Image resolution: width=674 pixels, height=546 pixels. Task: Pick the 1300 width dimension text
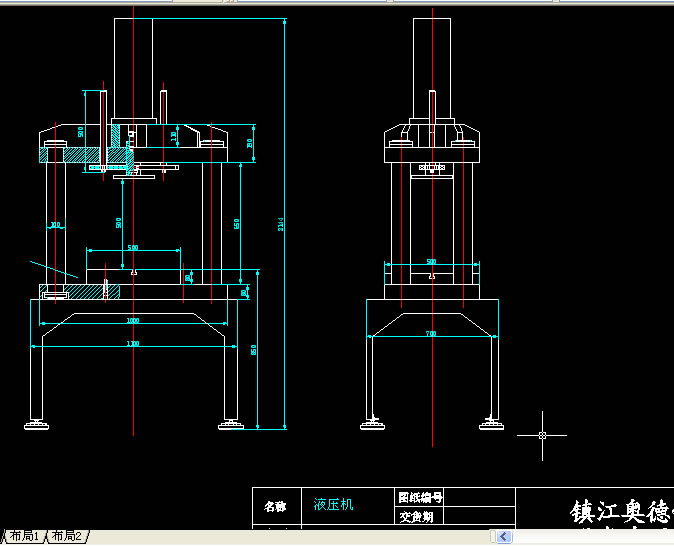click(132, 344)
